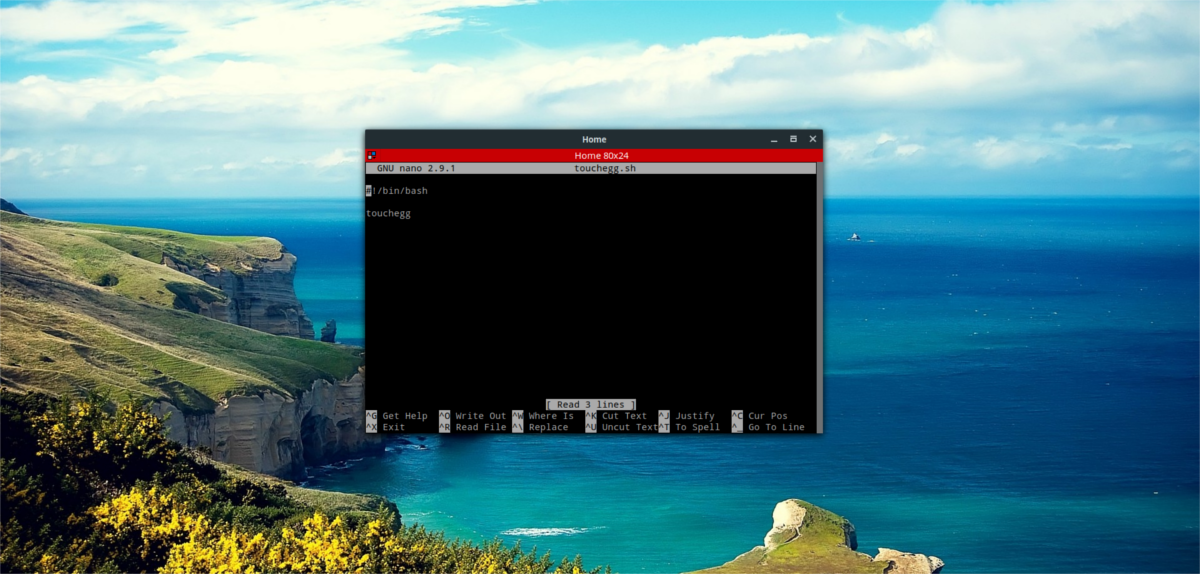Click the '[ Read 3 lines ]' status message
Viewport: 1200px width, 574px height.
coord(591,405)
